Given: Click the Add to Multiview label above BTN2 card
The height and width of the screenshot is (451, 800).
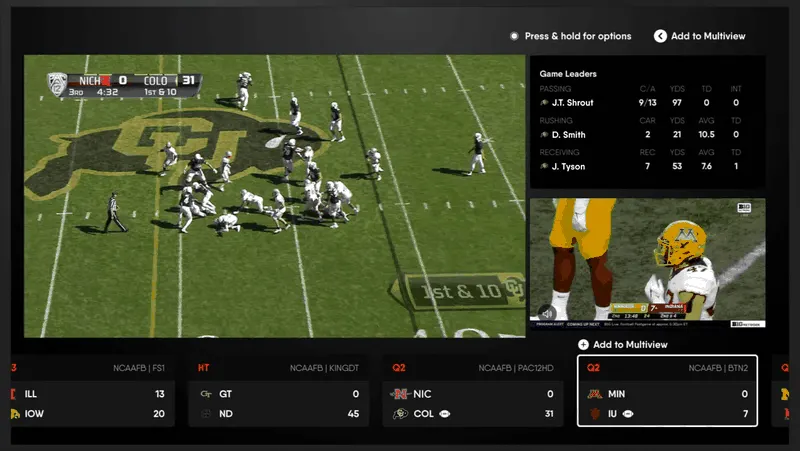Looking at the screenshot, I should [x=630, y=345].
